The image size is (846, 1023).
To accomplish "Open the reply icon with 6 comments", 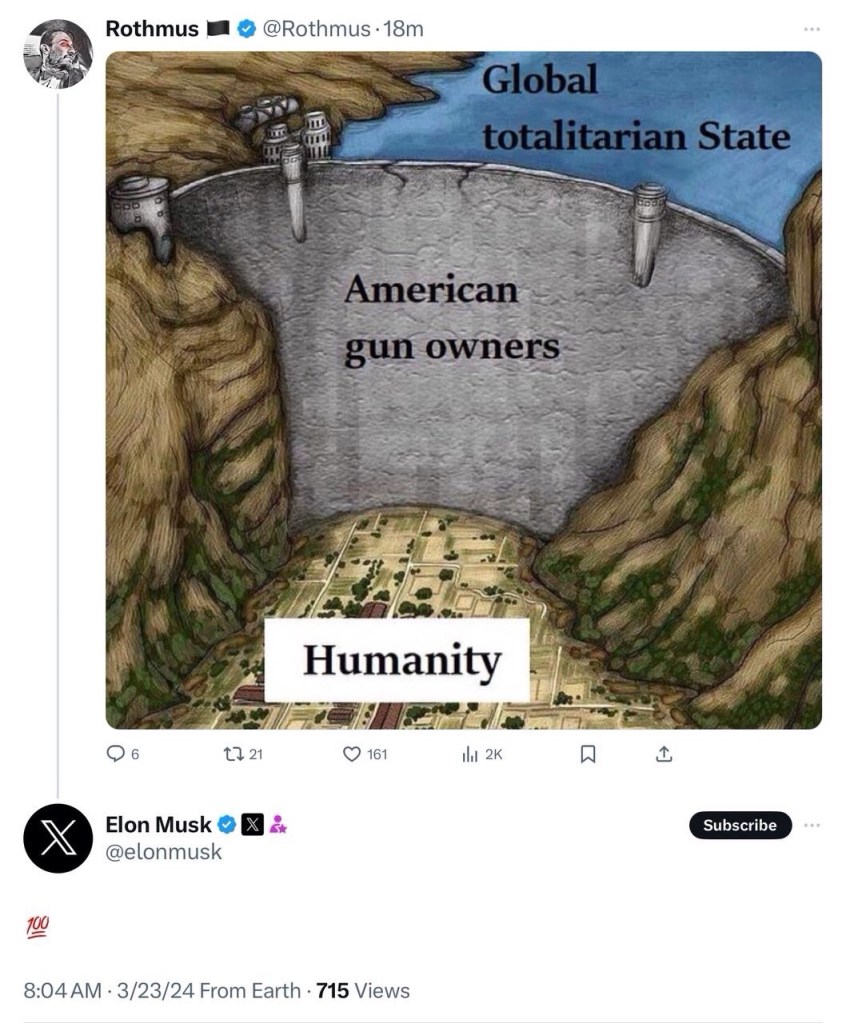I will [x=115, y=754].
